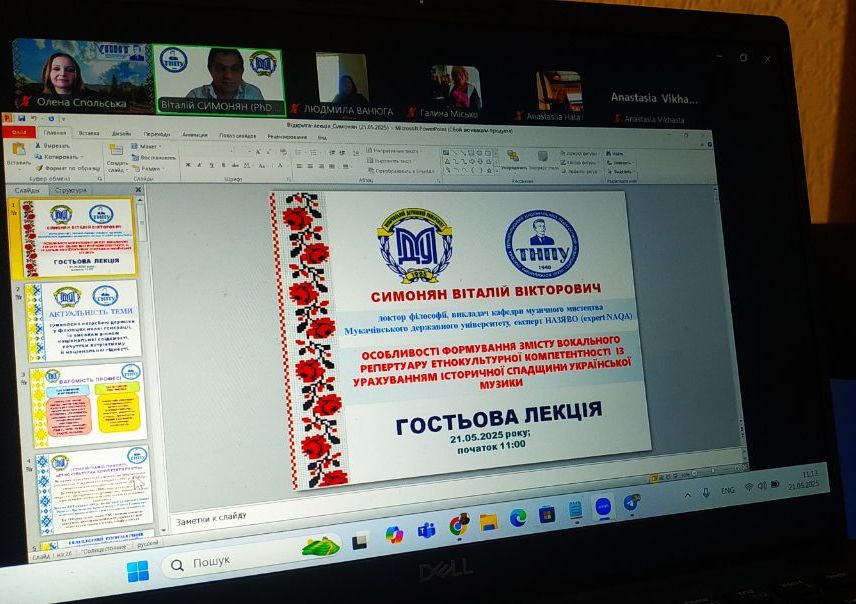856x604 pixels.
Task: Open the font color picker
Action: click(x=280, y=165)
